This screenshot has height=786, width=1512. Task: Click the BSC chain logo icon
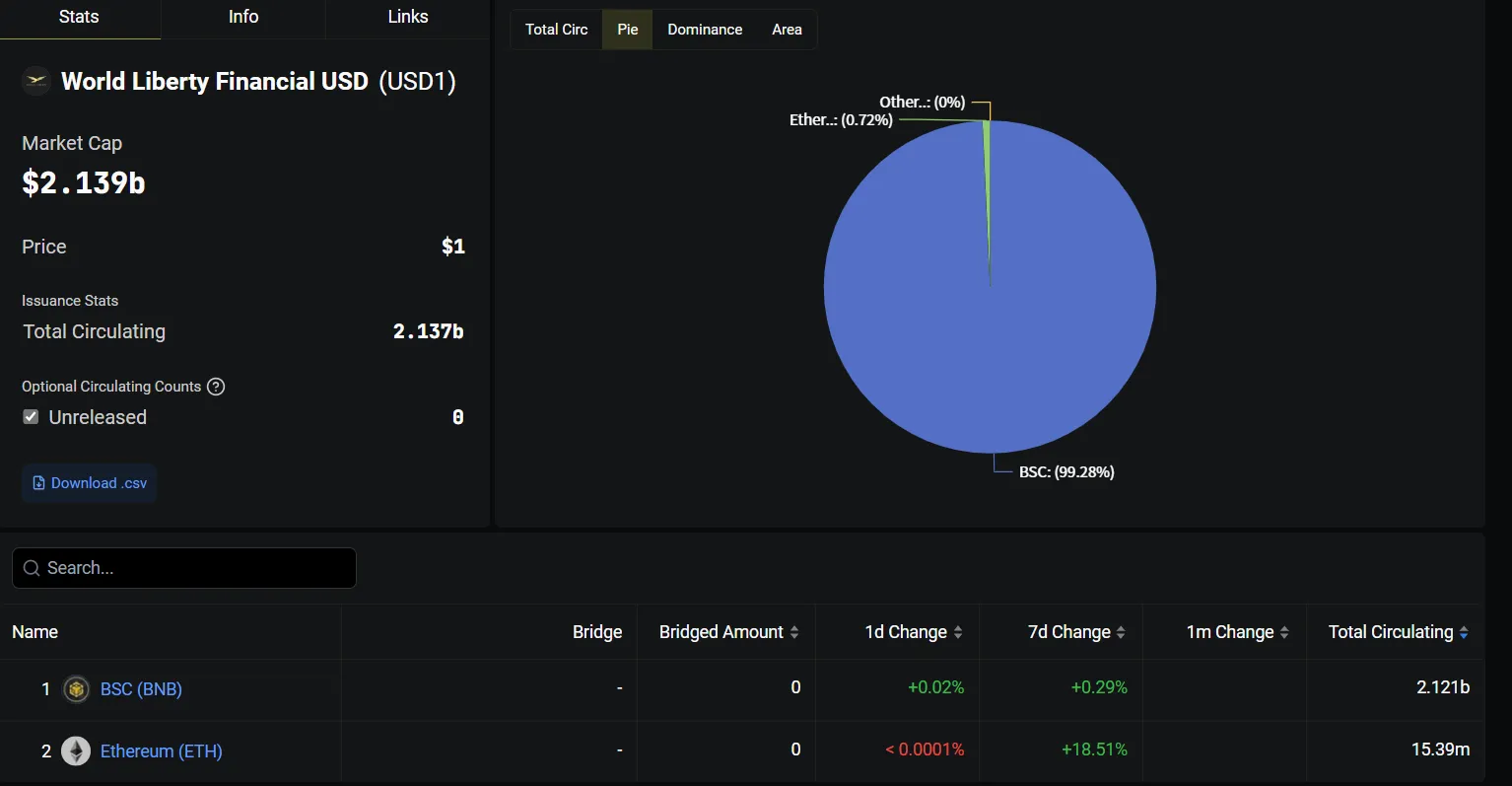pos(76,689)
